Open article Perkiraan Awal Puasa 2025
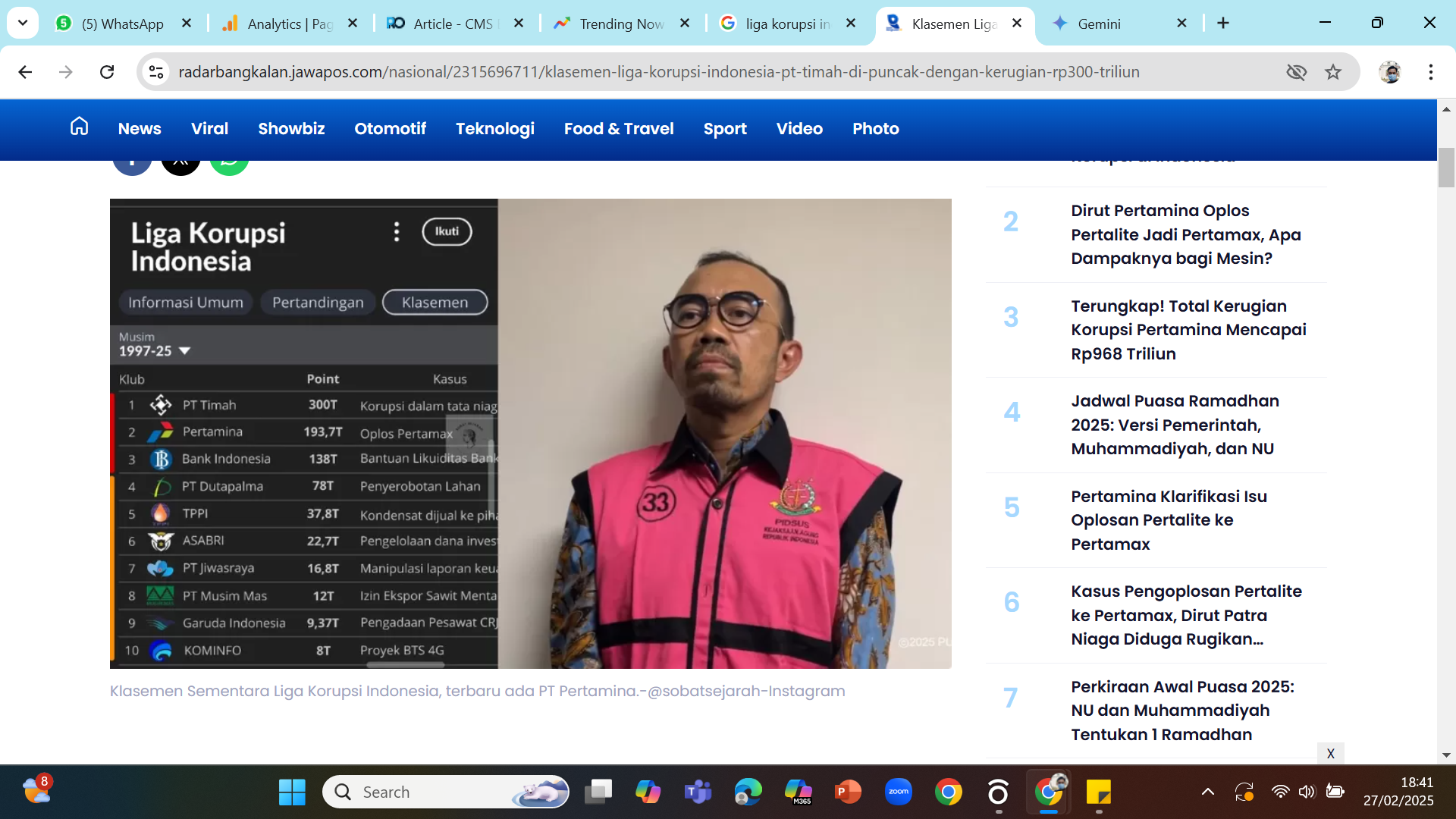 coord(1182,711)
